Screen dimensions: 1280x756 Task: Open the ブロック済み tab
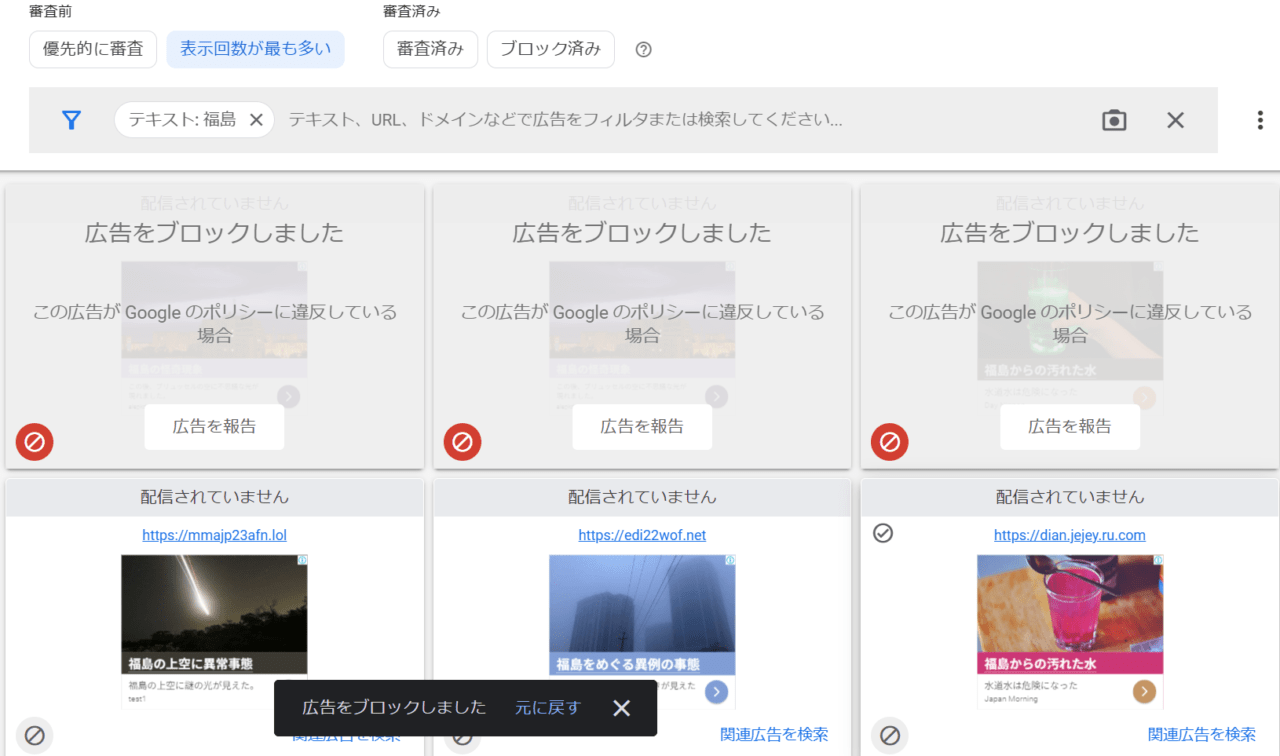pyautogui.click(x=550, y=49)
